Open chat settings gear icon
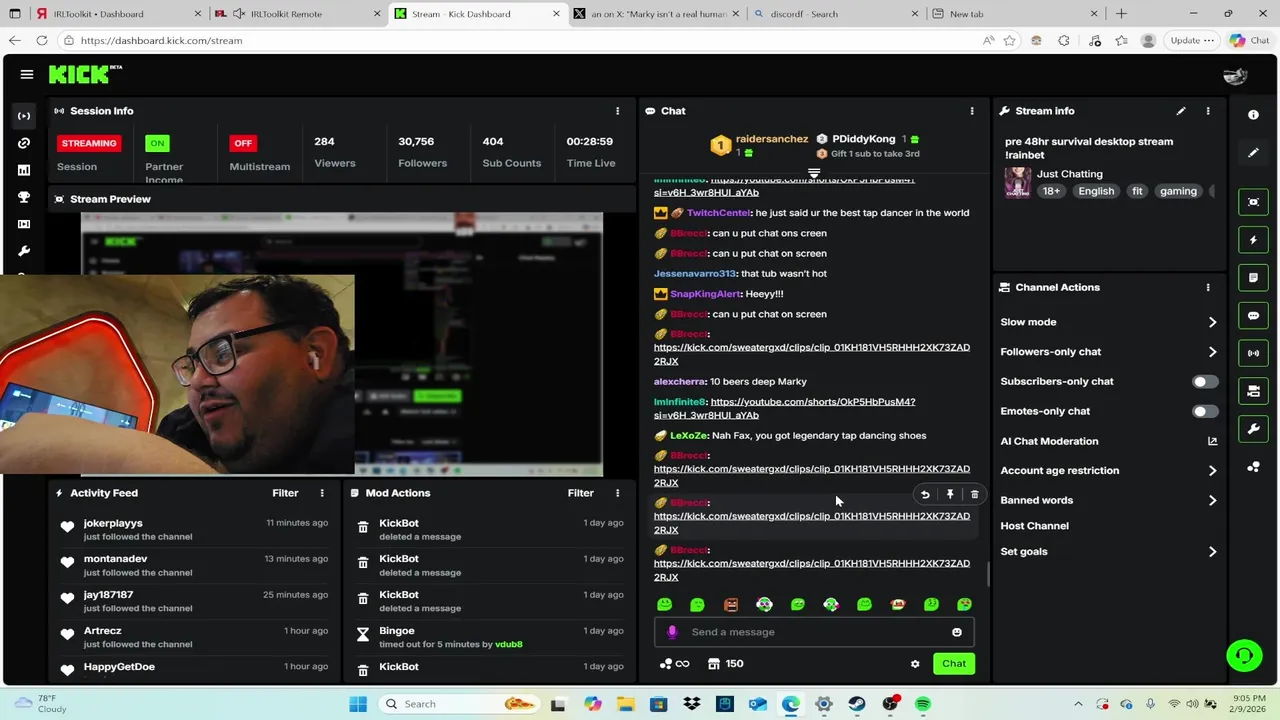 914,664
